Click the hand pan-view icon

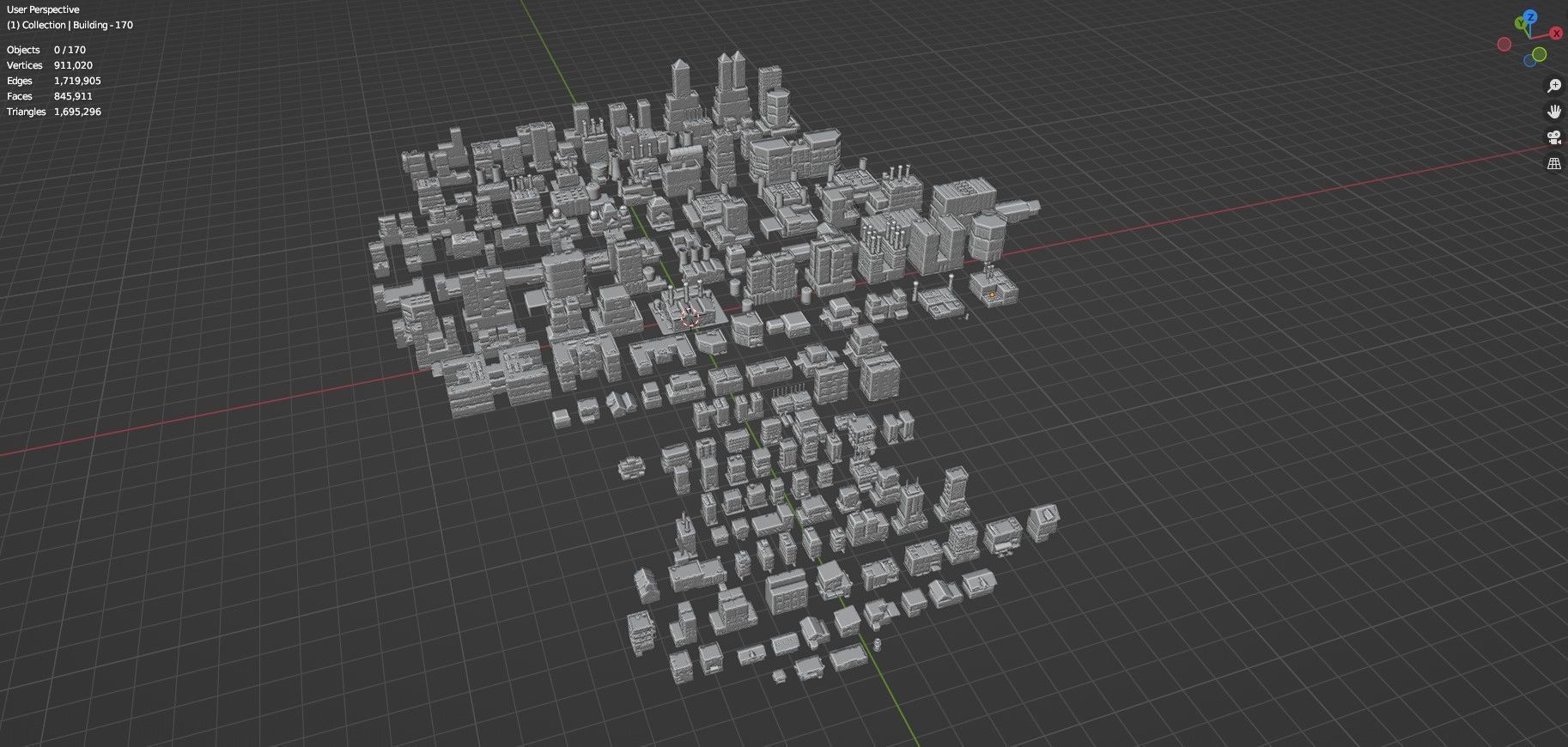[1554, 111]
